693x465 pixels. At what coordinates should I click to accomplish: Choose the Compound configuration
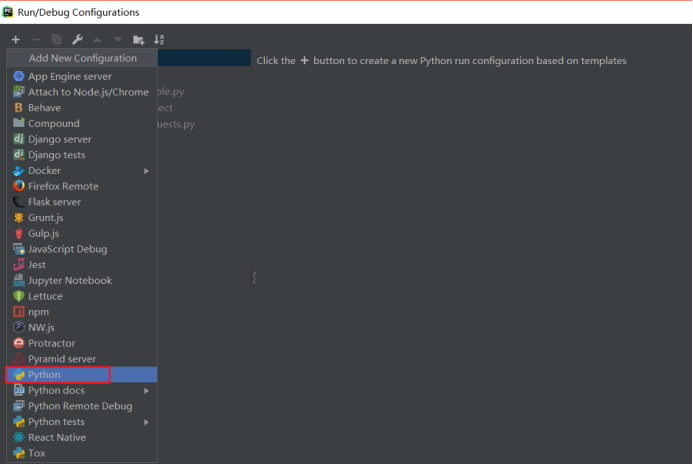point(82,123)
